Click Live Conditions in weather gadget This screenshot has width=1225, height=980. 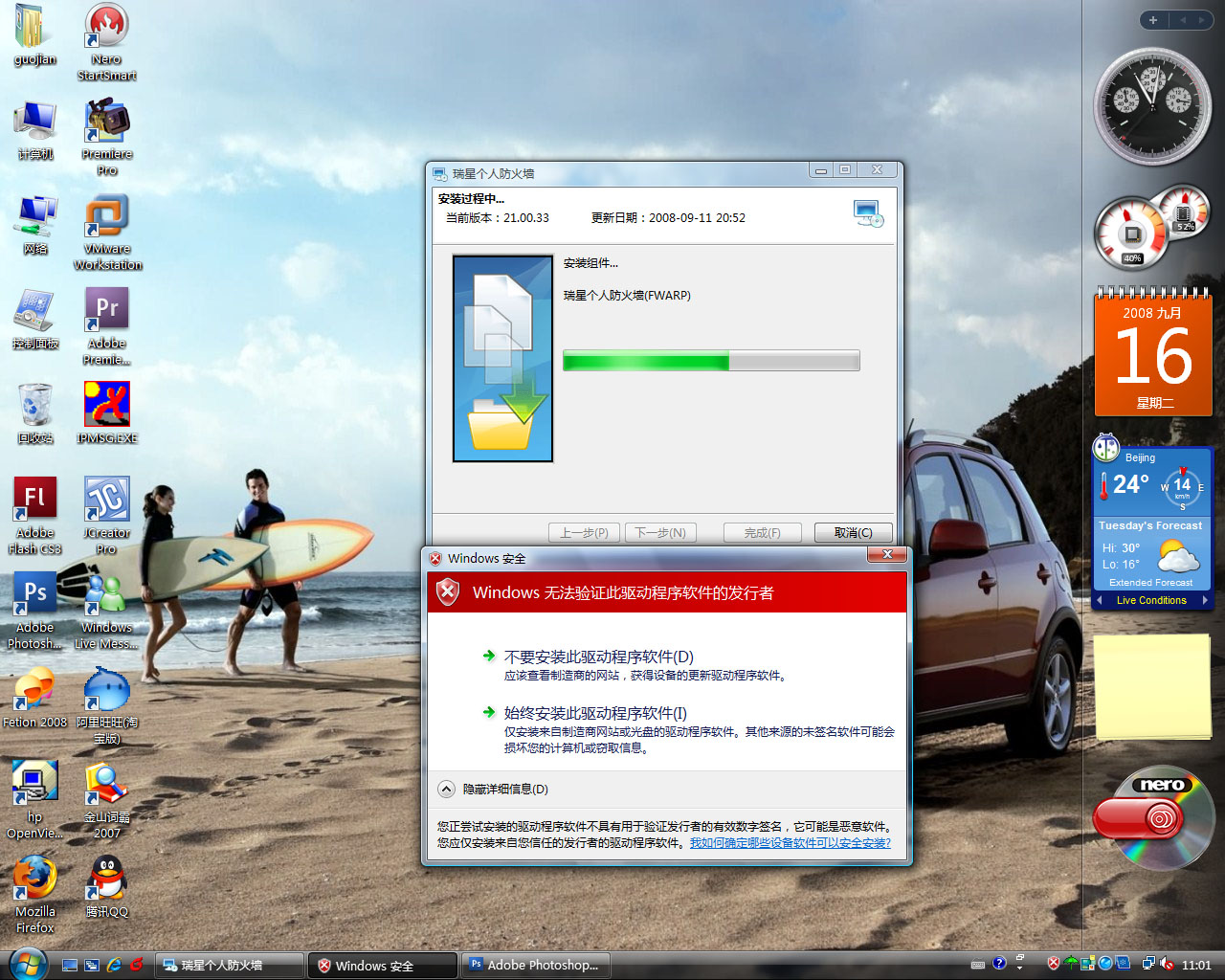[x=1151, y=601]
